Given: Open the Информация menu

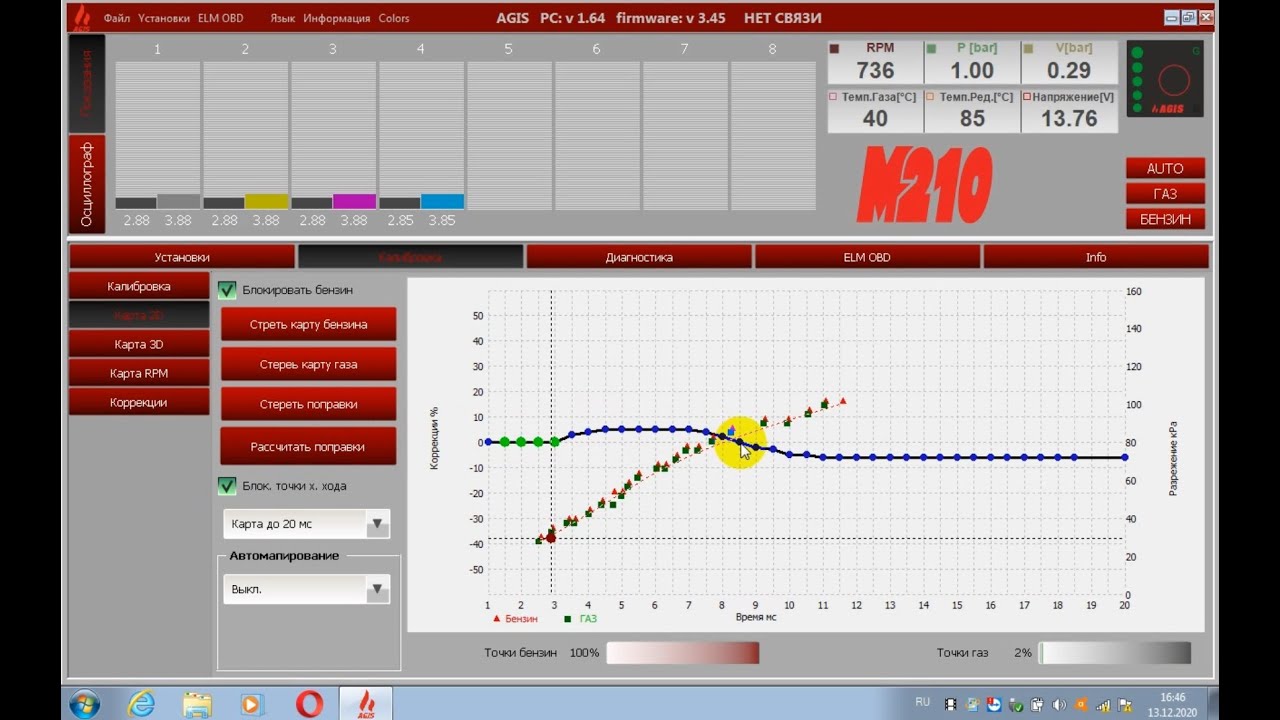Looking at the screenshot, I should click(337, 18).
